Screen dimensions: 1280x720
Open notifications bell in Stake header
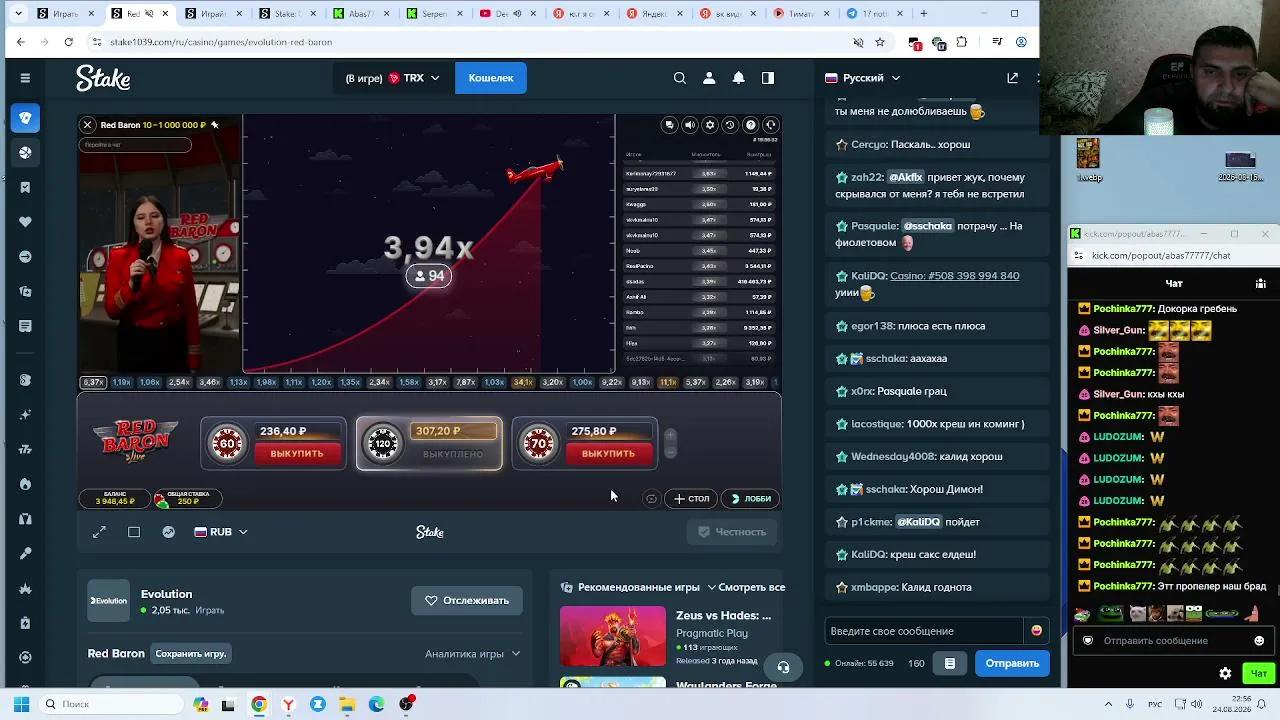coord(738,78)
